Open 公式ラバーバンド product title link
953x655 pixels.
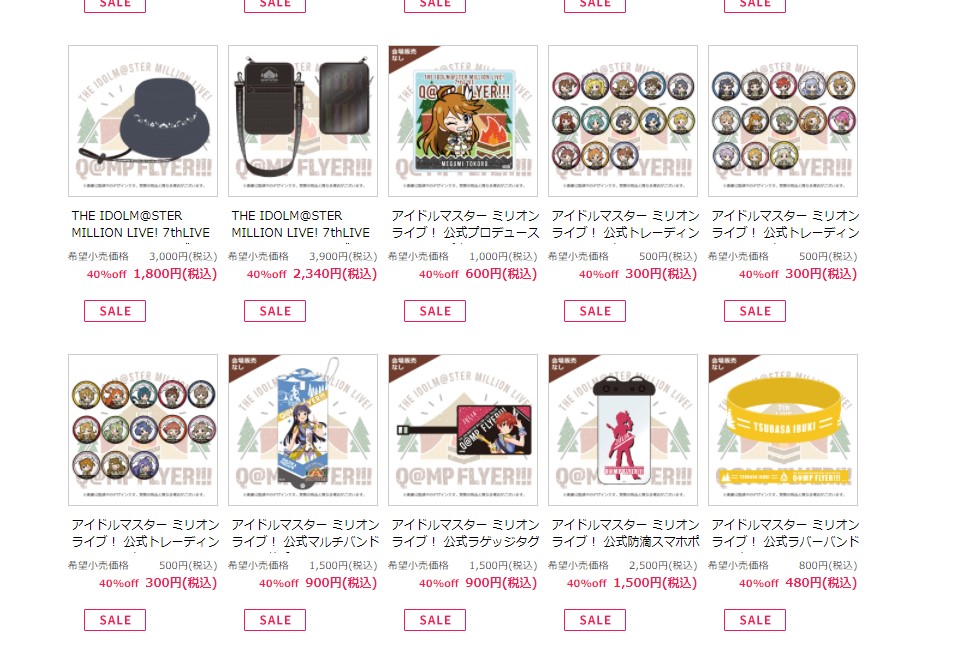click(785, 533)
